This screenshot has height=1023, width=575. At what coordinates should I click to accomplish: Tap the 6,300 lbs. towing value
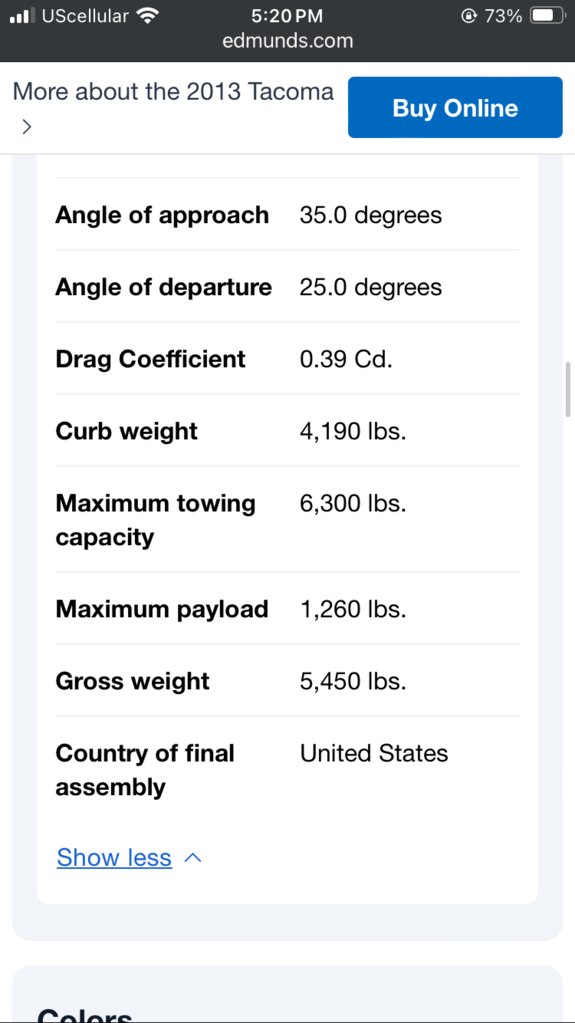coord(353,504)
